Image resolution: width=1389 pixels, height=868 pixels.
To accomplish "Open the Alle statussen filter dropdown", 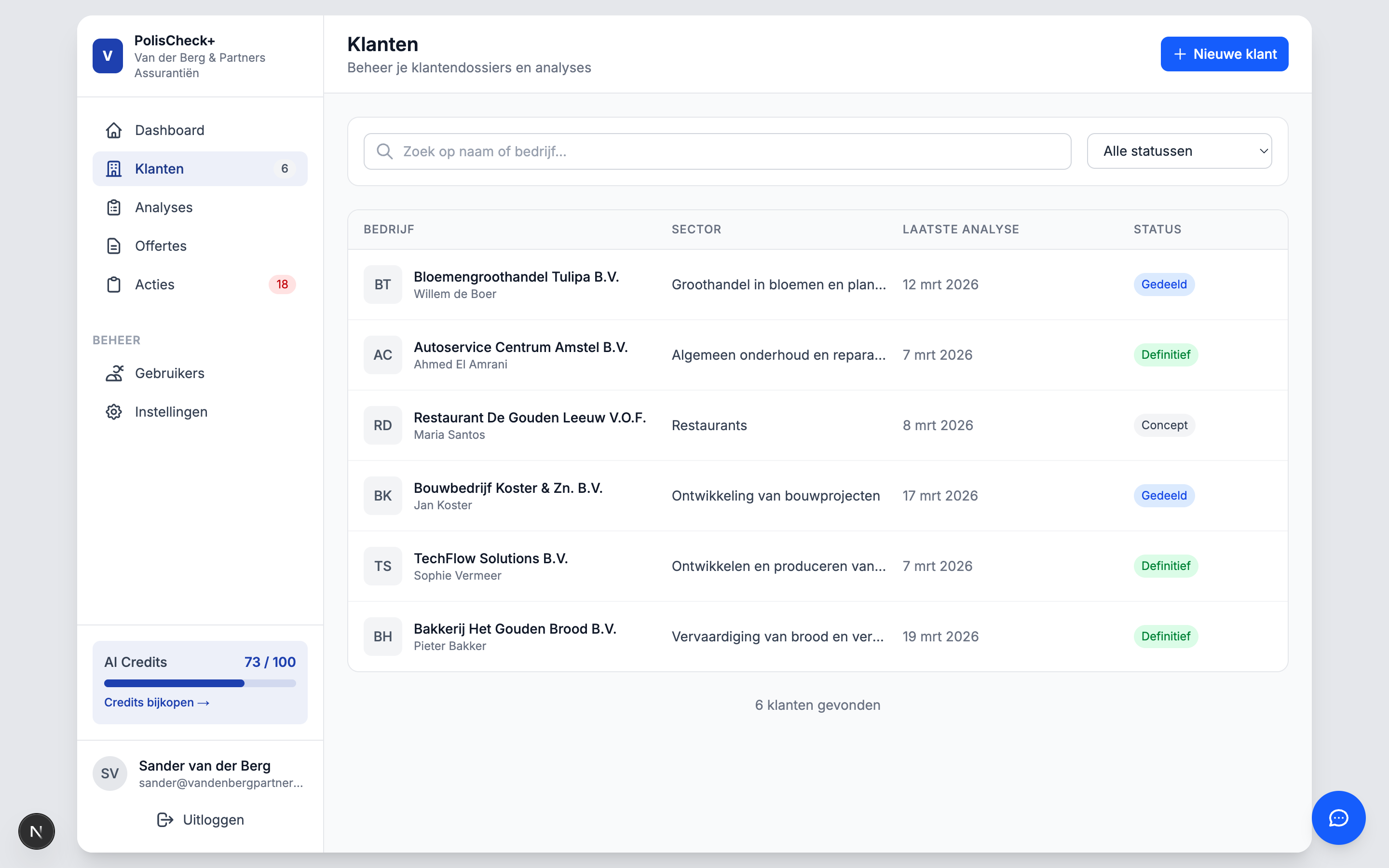I will pyautogui.click(x=1180, y=151).
